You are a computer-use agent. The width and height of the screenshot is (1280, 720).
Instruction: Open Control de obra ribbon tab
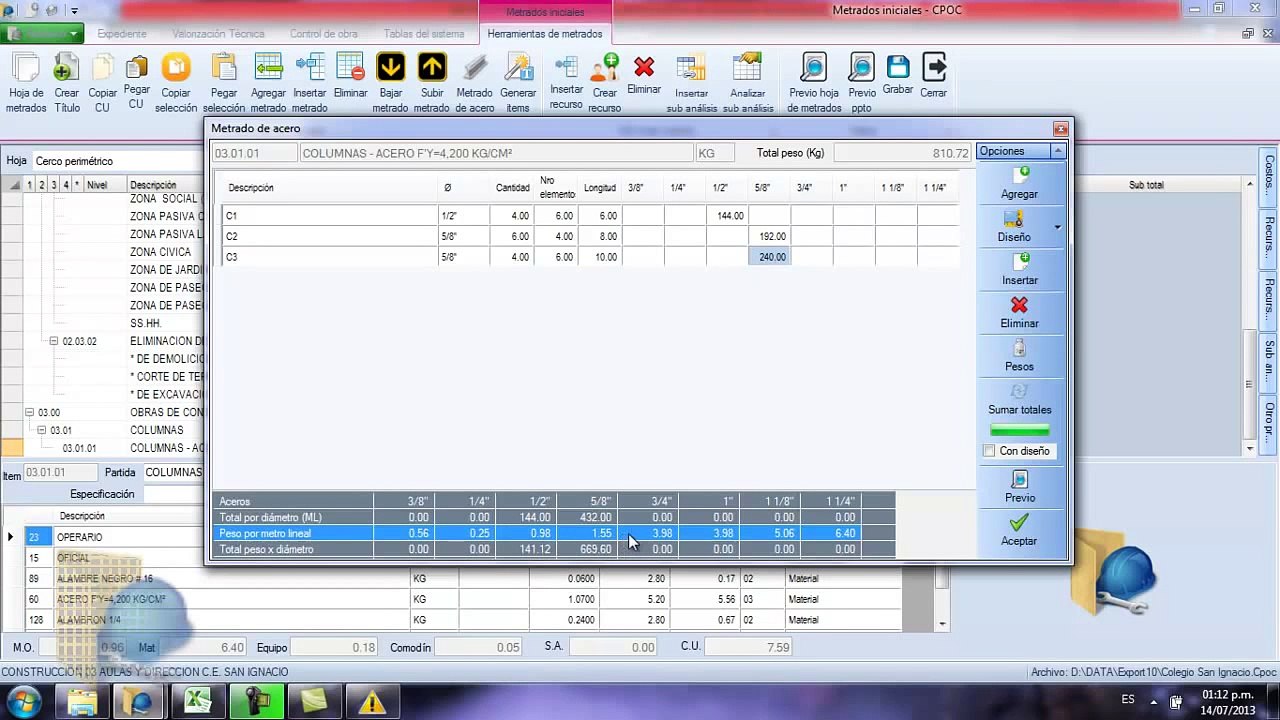coord(324,34)
